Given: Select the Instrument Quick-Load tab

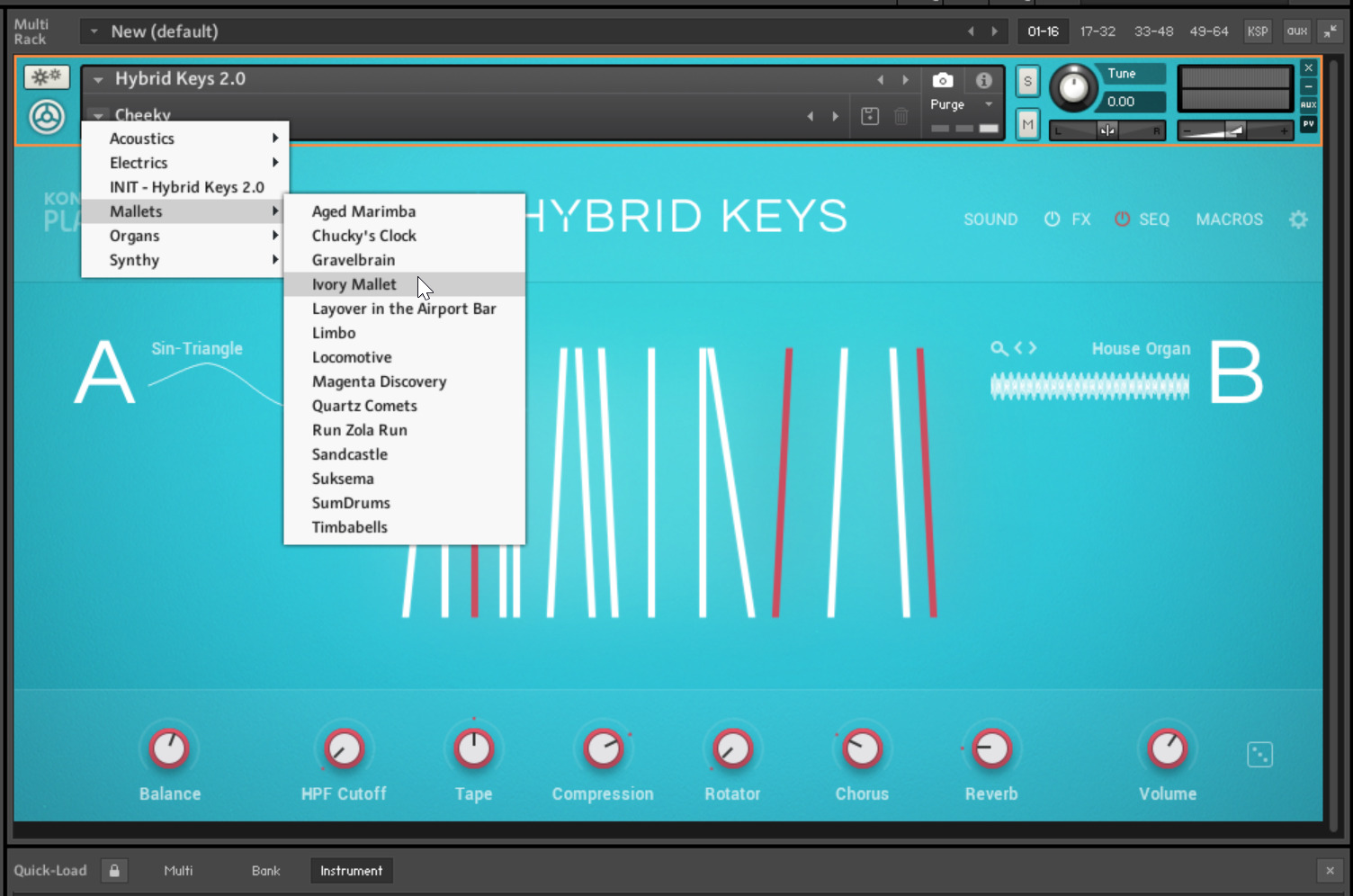Looking at the screenshot, I should coord(351,871).
